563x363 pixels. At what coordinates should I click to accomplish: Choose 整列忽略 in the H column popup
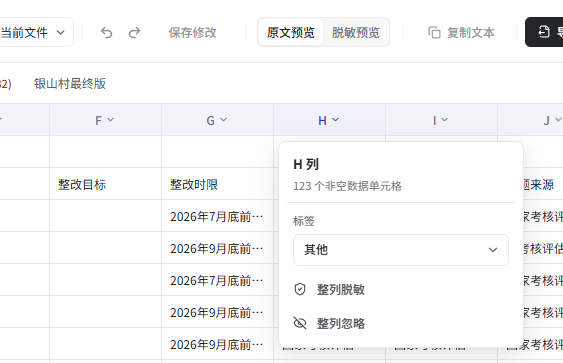tap(401, 324)
